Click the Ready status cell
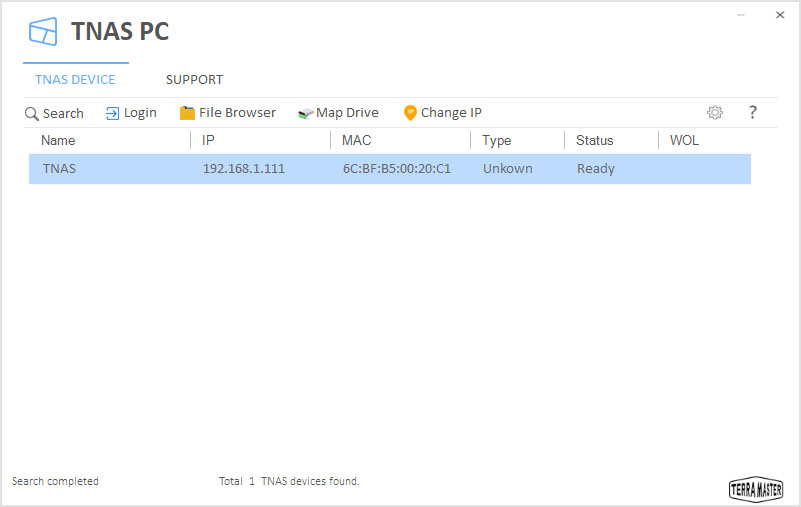801x507 pixels. tap(596, 169)
